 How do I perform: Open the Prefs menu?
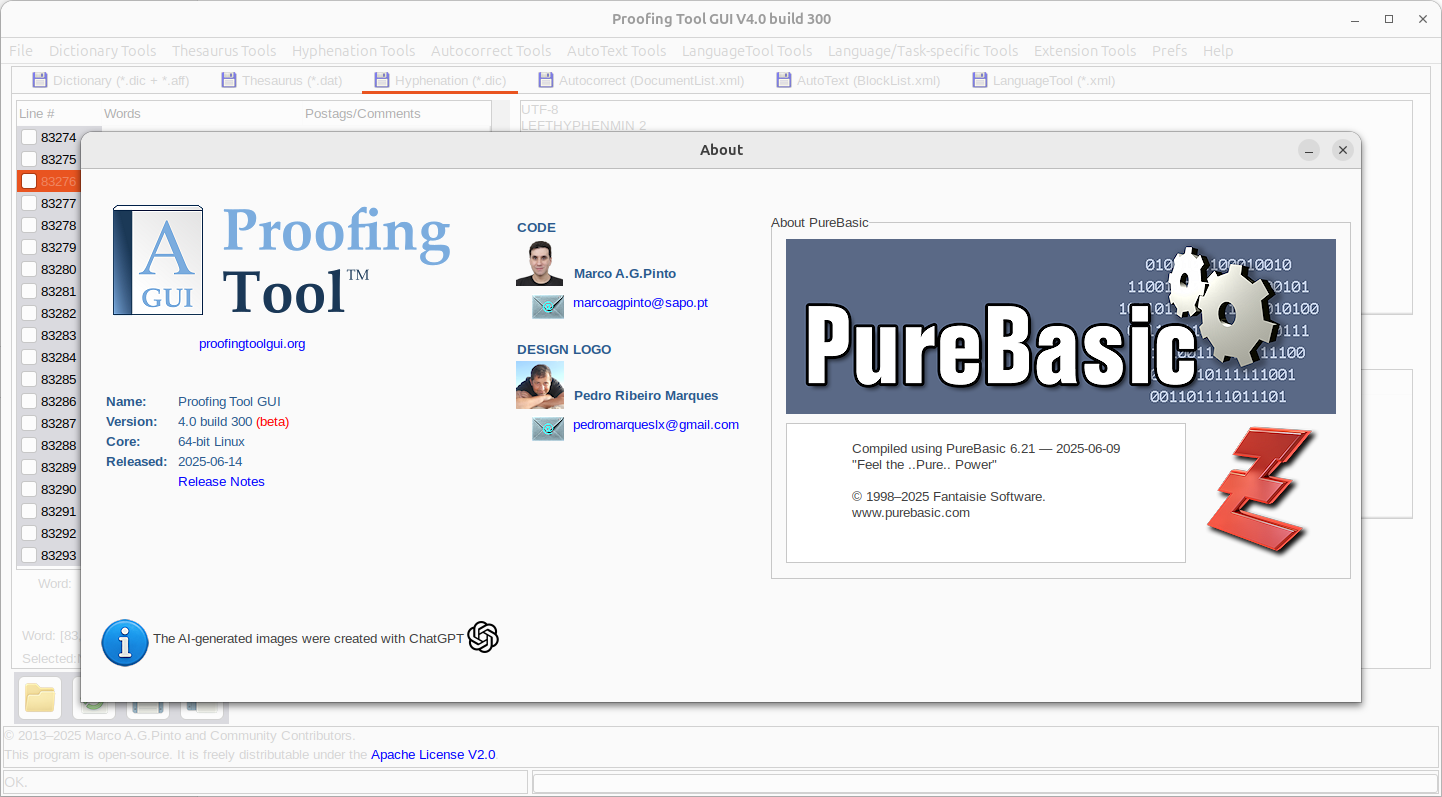click(x=1170, y=51)
